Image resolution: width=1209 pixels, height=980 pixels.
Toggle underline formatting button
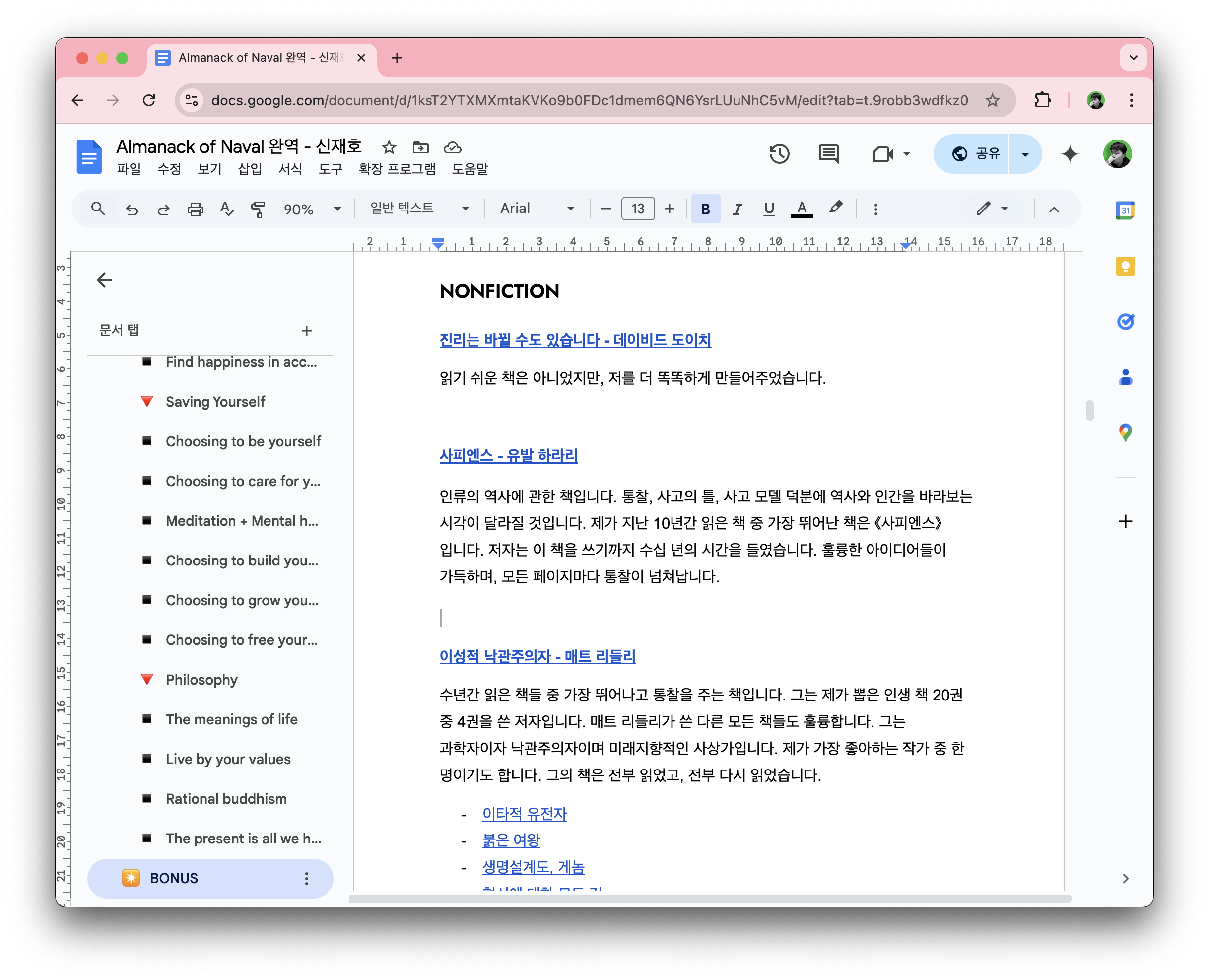click(x=768, y=210)
